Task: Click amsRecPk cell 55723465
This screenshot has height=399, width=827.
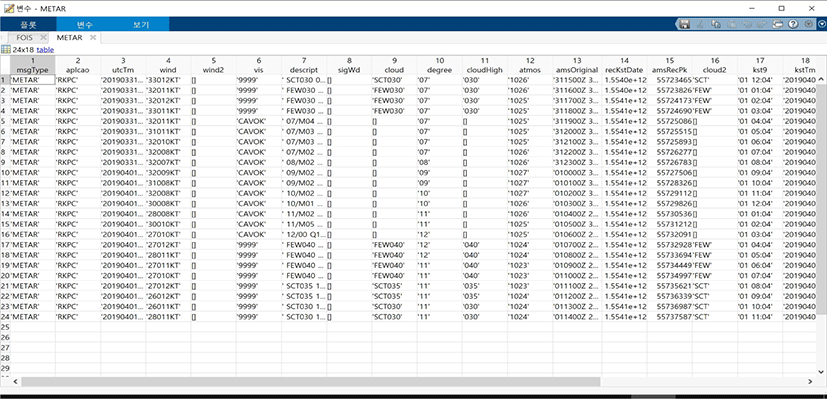Action: click(669, 80)
